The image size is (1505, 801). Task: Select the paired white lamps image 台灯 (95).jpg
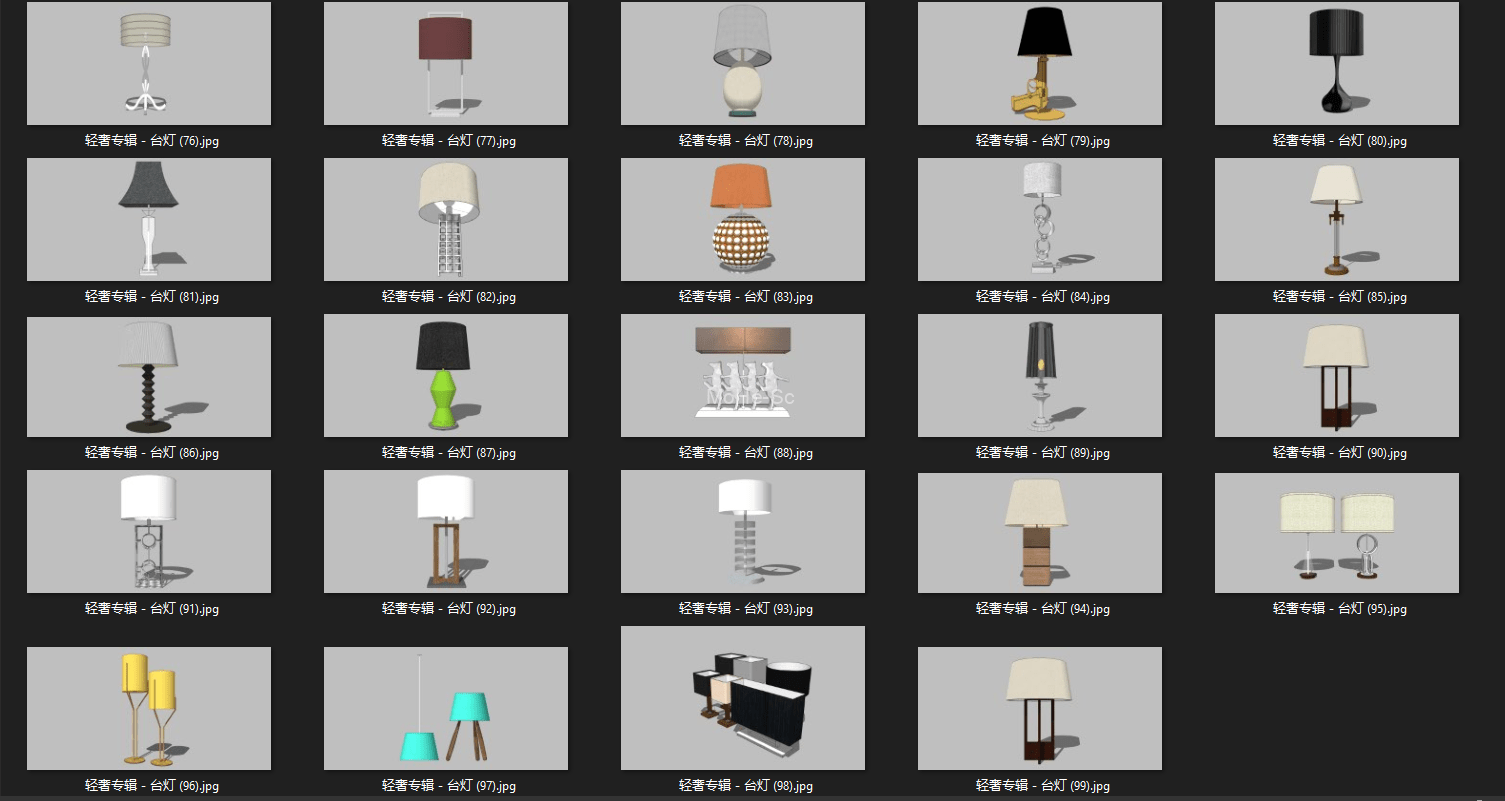1336,530
